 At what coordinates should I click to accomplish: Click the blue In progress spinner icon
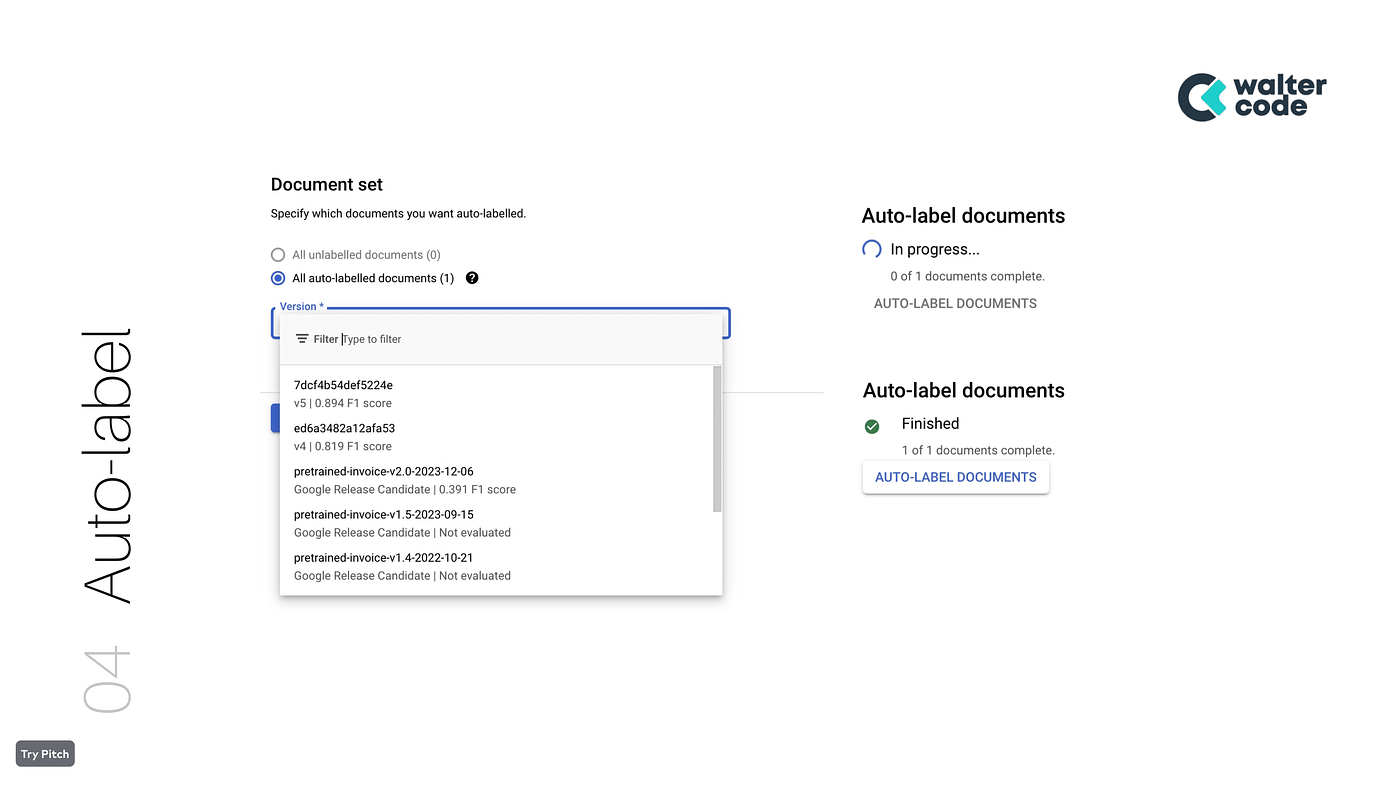(870, 248)
